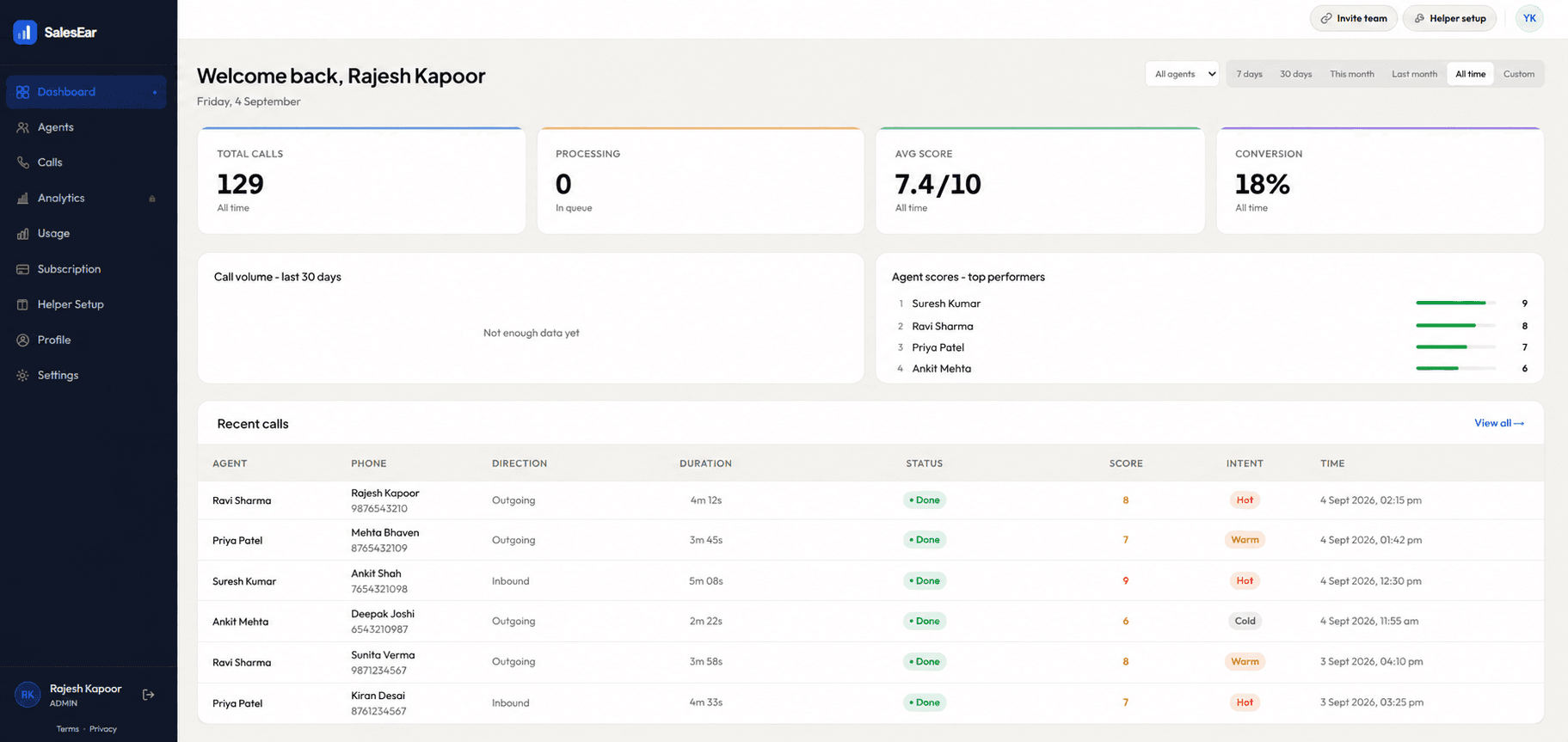Click the SCORE column header
The image size is (1568, 742).
pyautogui.click(x=1126, y=463)
